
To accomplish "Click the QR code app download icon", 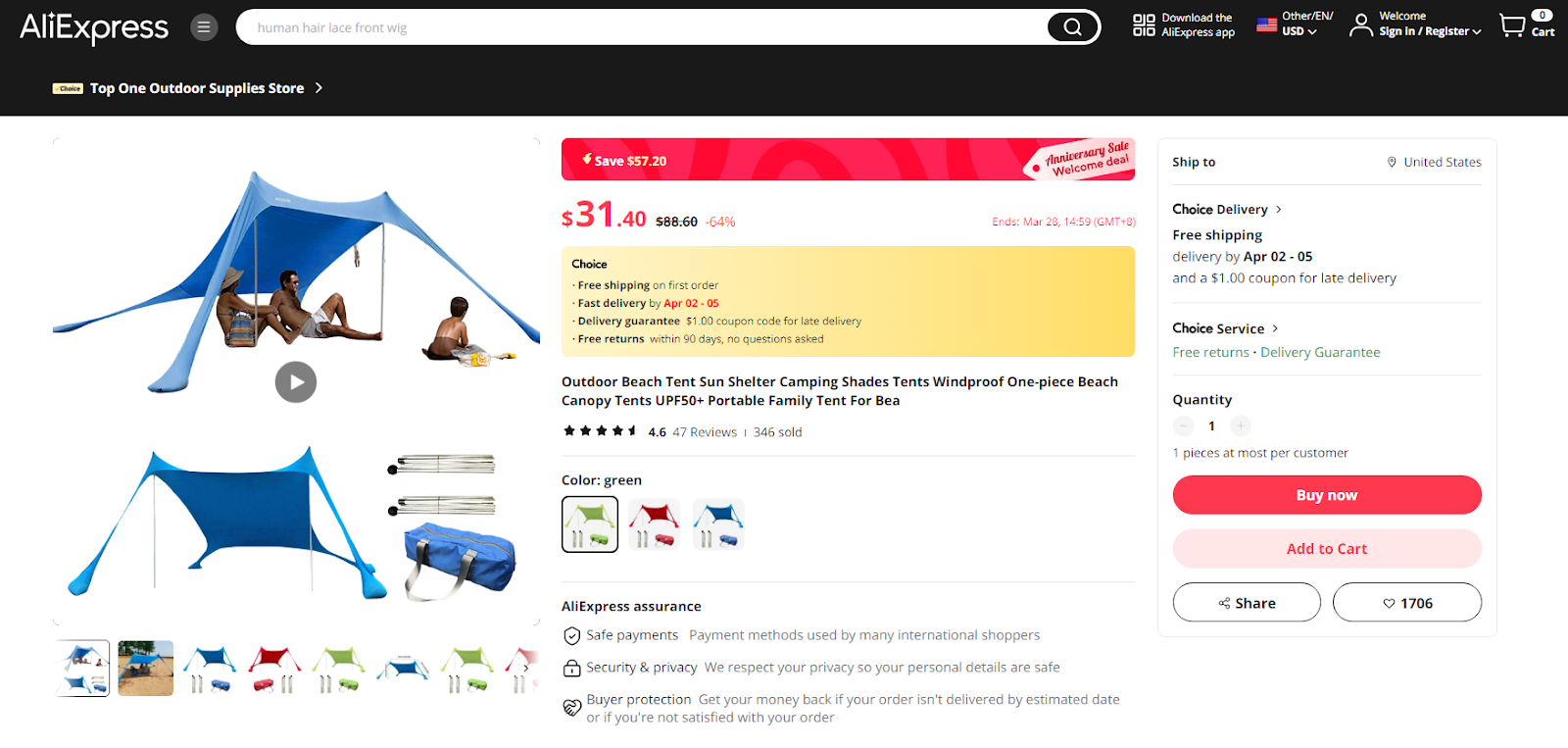I will [1144, 25].
